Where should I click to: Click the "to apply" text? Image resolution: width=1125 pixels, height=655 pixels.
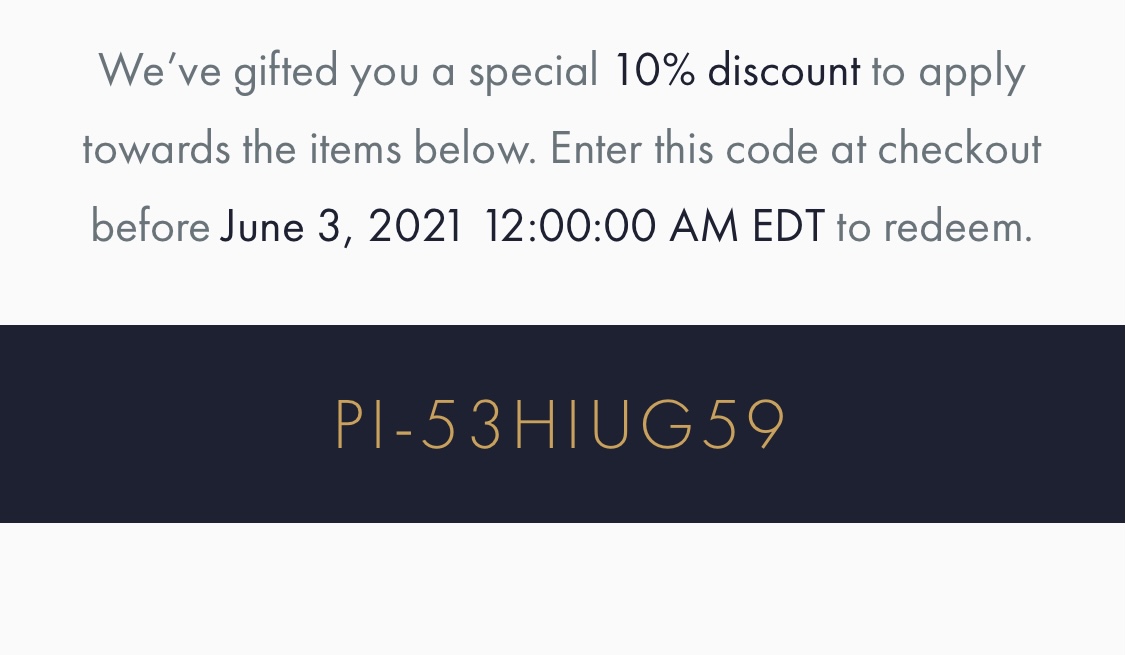[948, 72]
